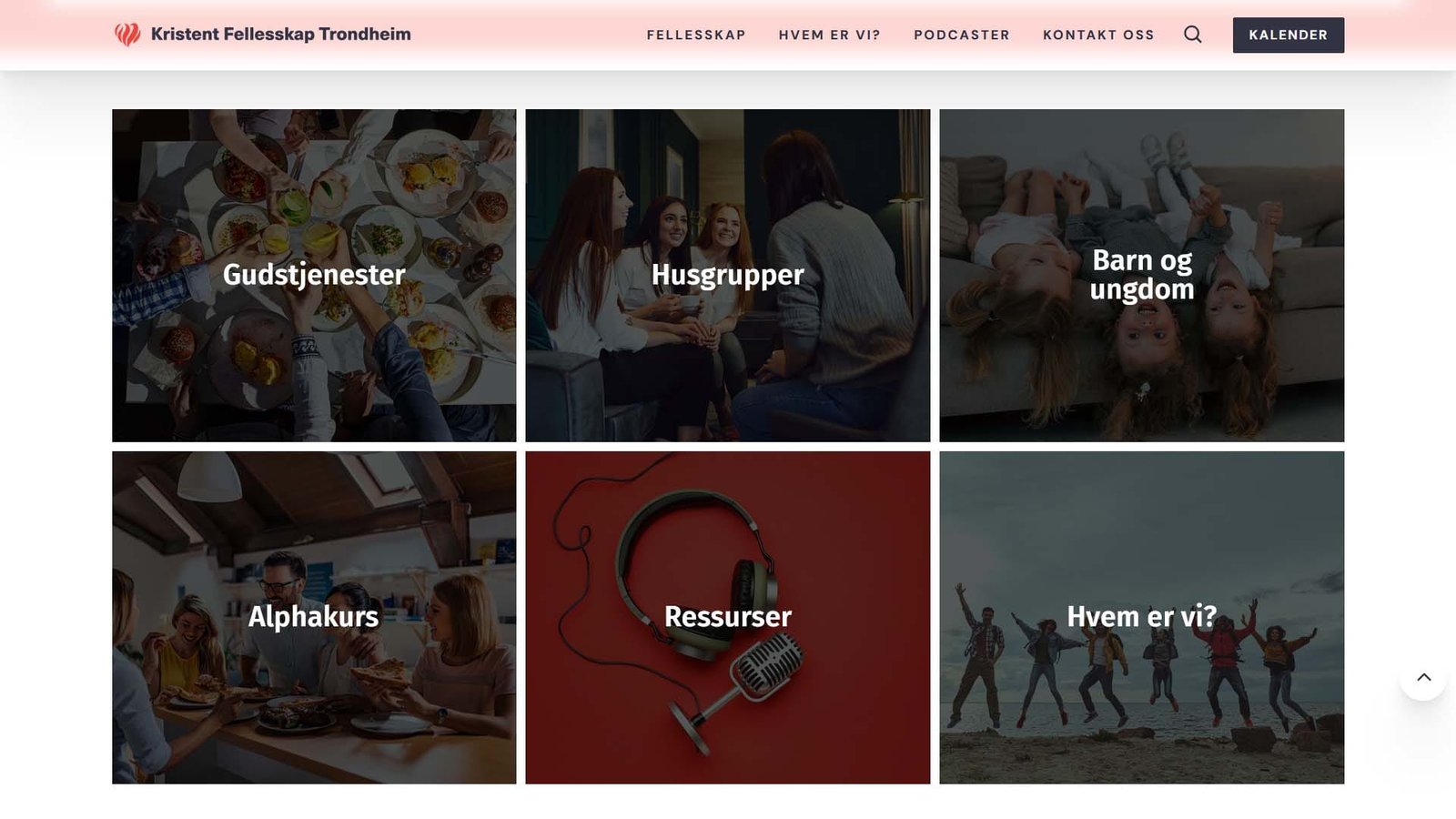Click the Gudstjenester heading text
This screenshot has height=819, width=1456.
[x=314, y=275]
